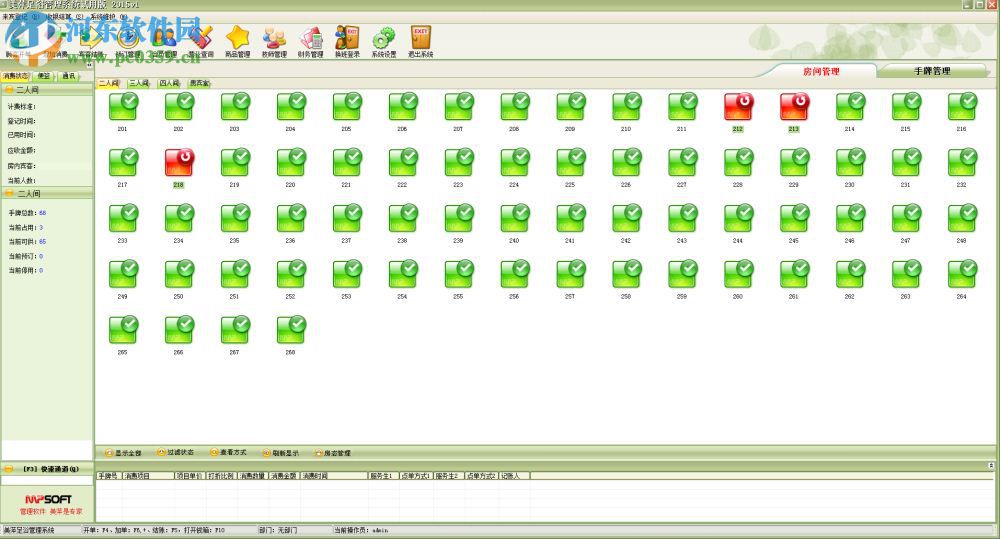
Task: Collapse the upper 二人间 info panel header
Action: click(x=47, y=90)
